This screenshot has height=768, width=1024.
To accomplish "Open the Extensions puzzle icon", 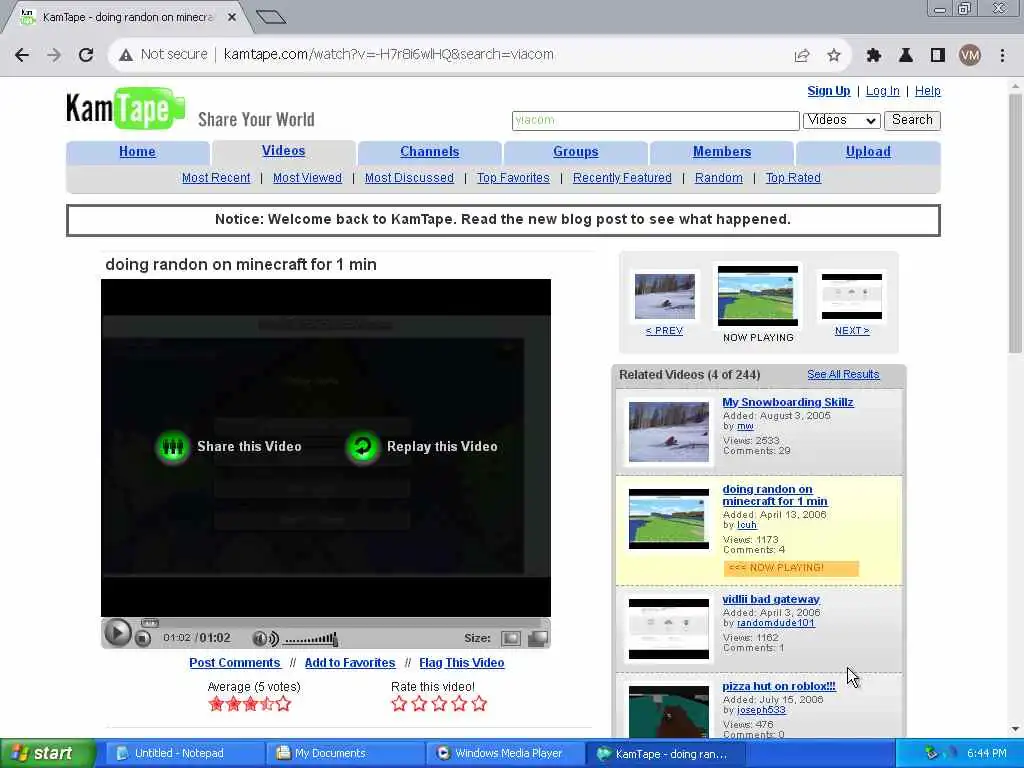I will (873, 56).
